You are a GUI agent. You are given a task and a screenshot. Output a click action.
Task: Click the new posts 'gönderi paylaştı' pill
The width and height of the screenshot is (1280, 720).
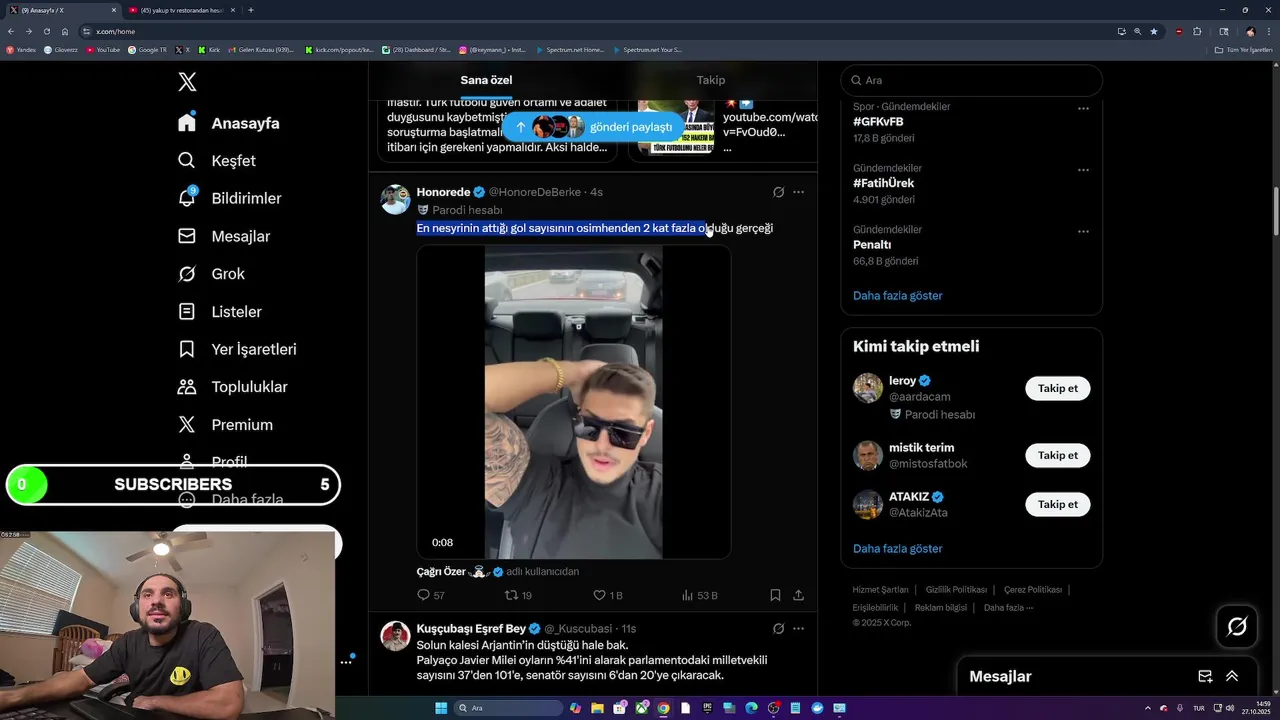pos(594,127)
